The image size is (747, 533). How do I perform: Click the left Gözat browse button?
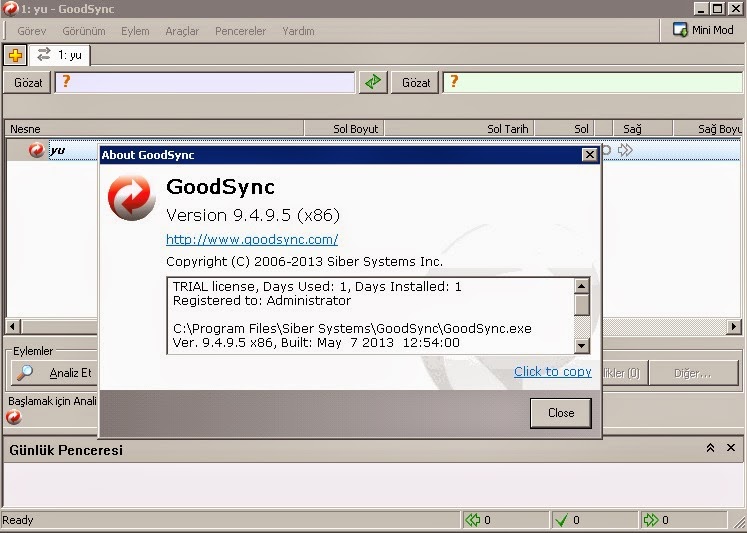point(28,82)
